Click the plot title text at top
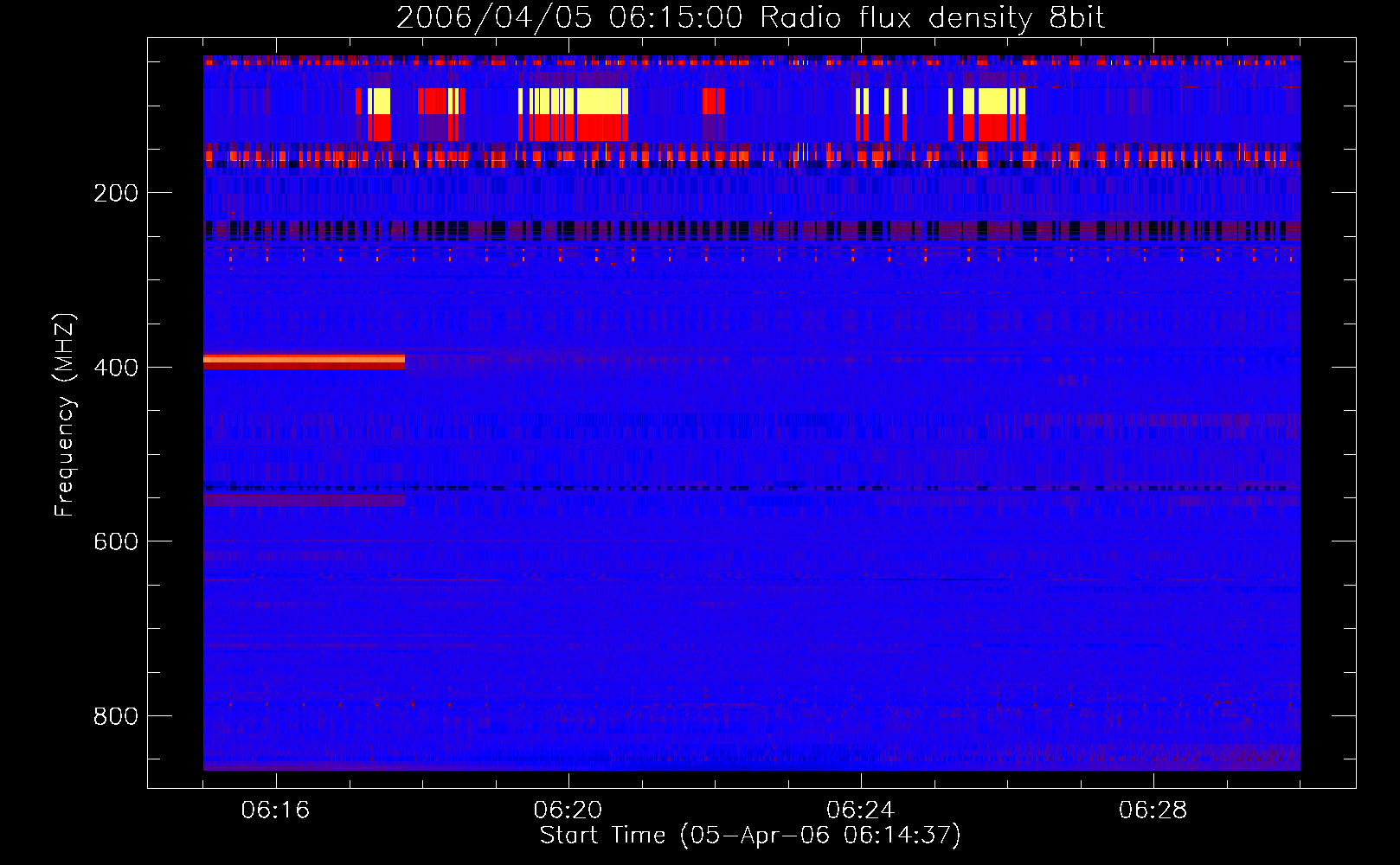This screenshot has height=865, width=1400. pyautogui.click(x=750, y=18)
